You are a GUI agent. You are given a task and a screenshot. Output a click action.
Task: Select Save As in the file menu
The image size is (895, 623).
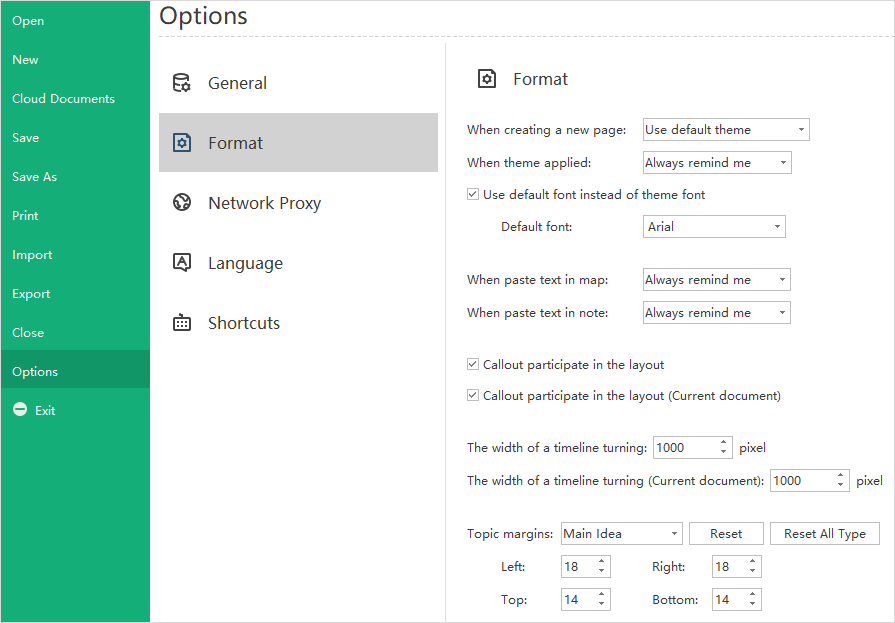(x=35, y=177)
